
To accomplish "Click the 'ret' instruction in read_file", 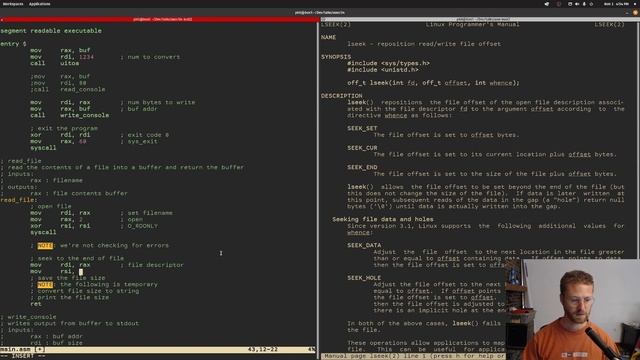I will 36,304.
